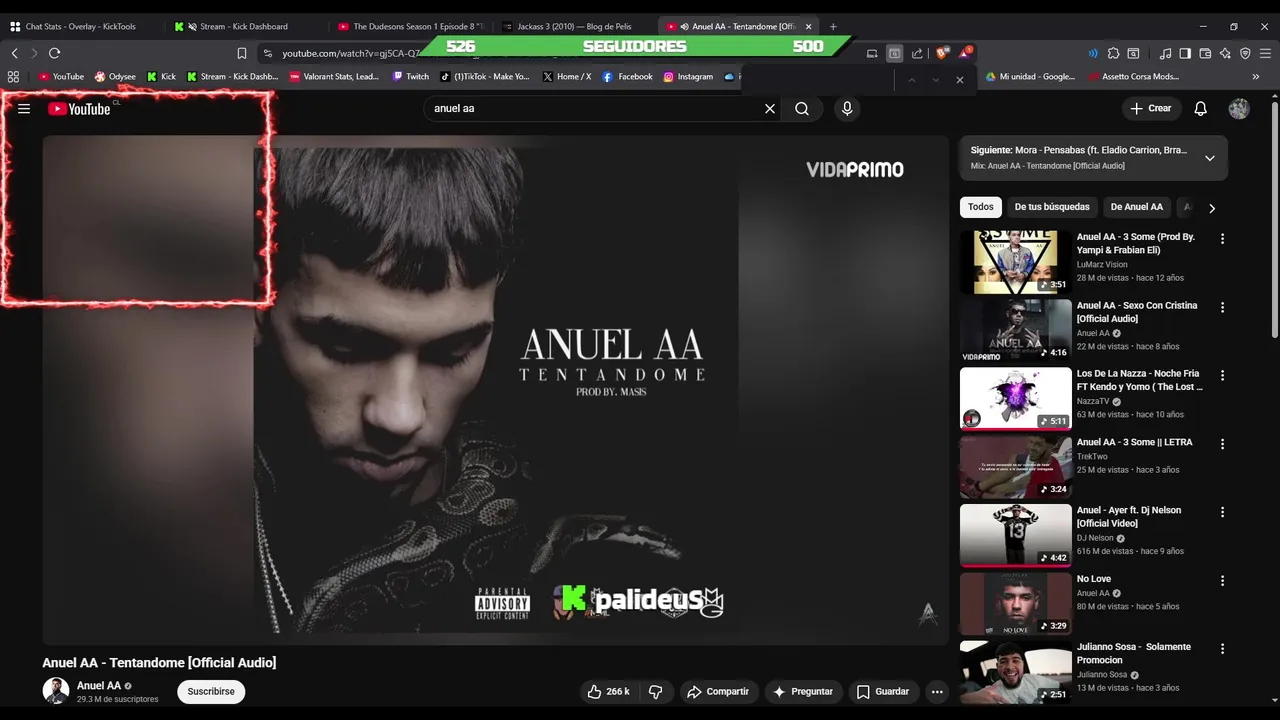The height and width of the screenshot is (720, 1280).
Task: Open Odysee bookmark
Action: [115, 76]
